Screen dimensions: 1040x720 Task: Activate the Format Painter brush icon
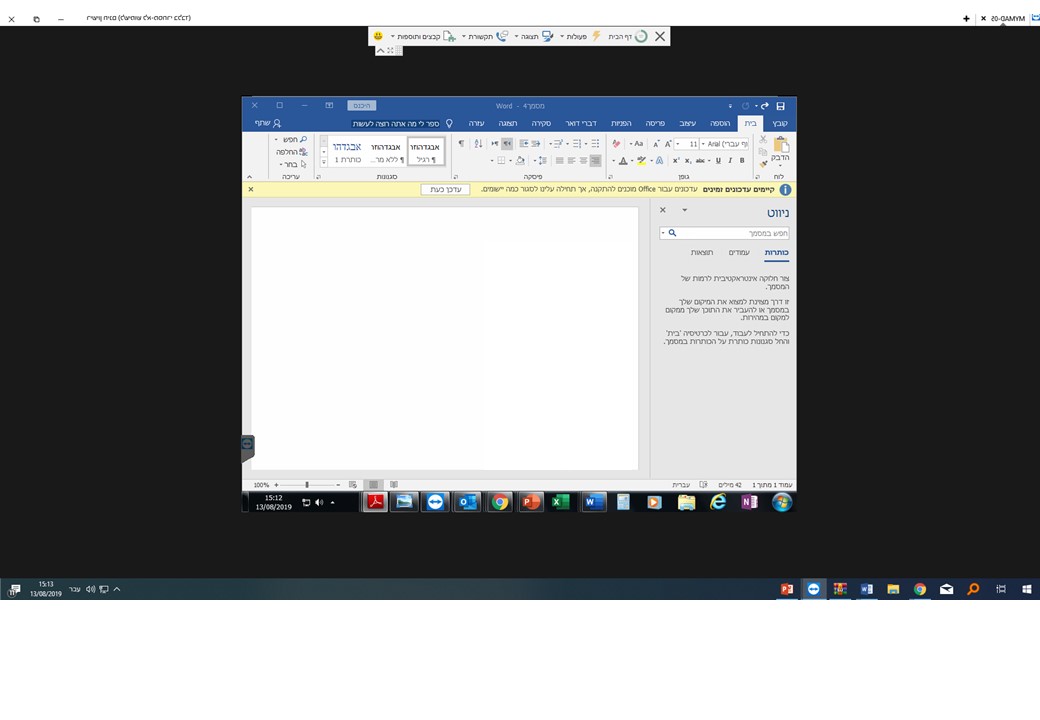tap(763, 163)
